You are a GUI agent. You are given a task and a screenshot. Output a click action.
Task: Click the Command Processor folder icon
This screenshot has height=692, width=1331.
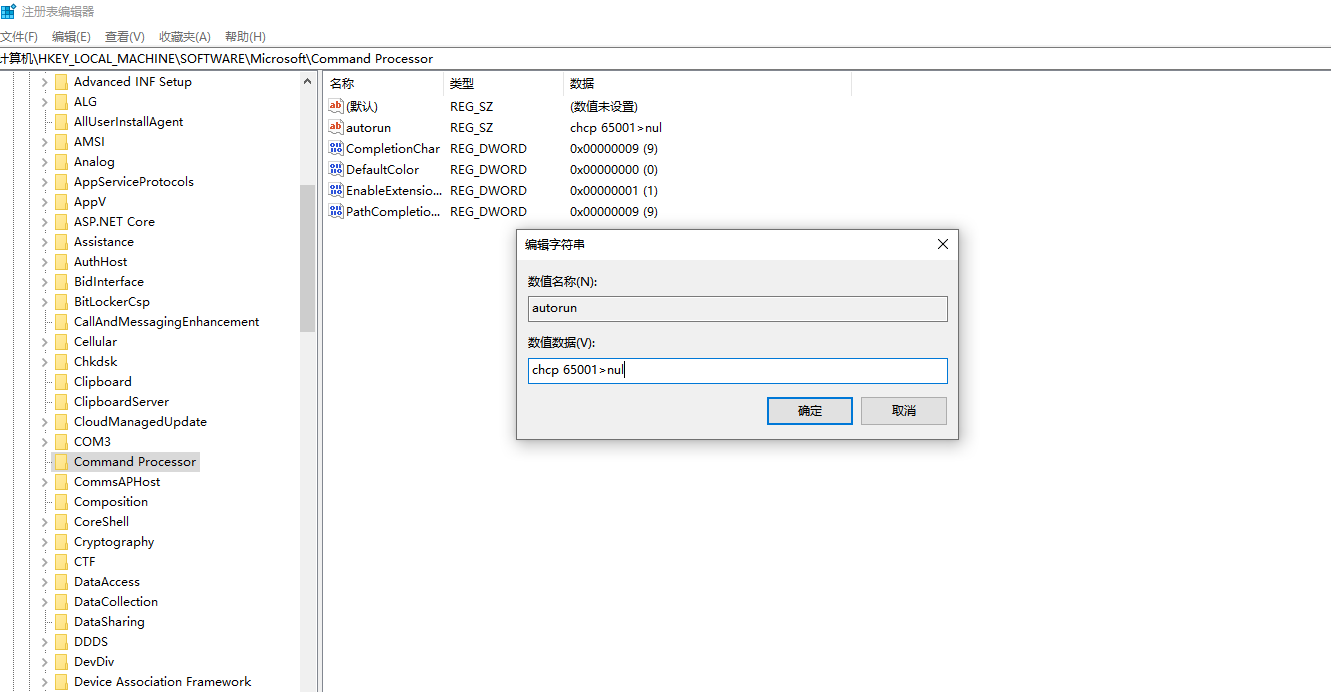click(x=62, y=461)
